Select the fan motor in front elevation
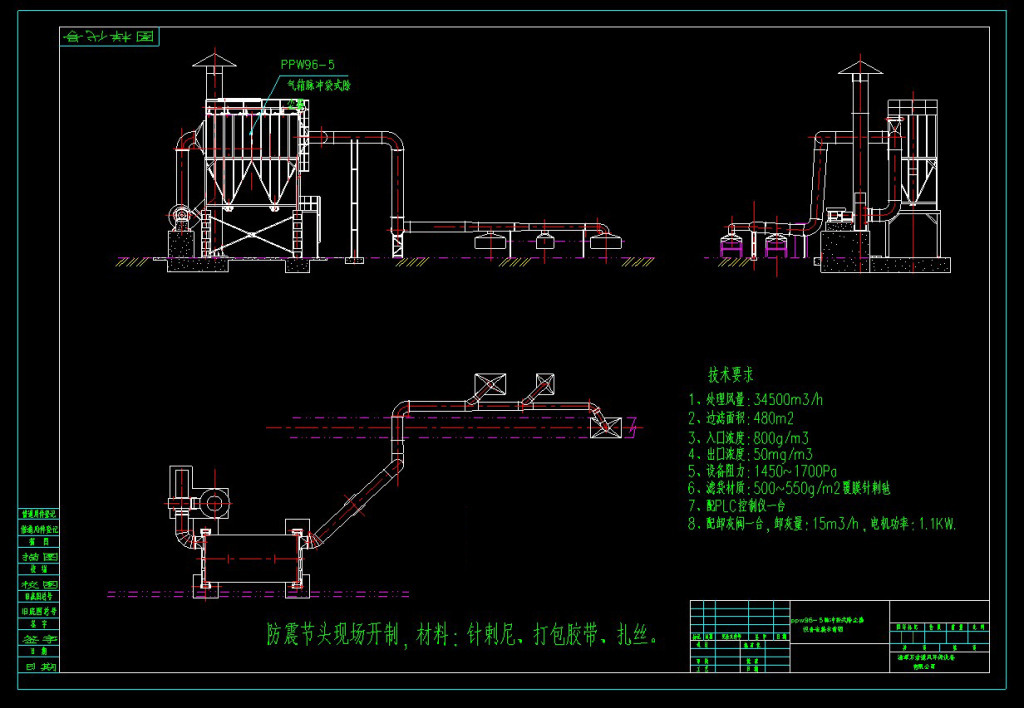Viewport: 1024px width, 708px height. pyautogui.click(x=183, y=216)
